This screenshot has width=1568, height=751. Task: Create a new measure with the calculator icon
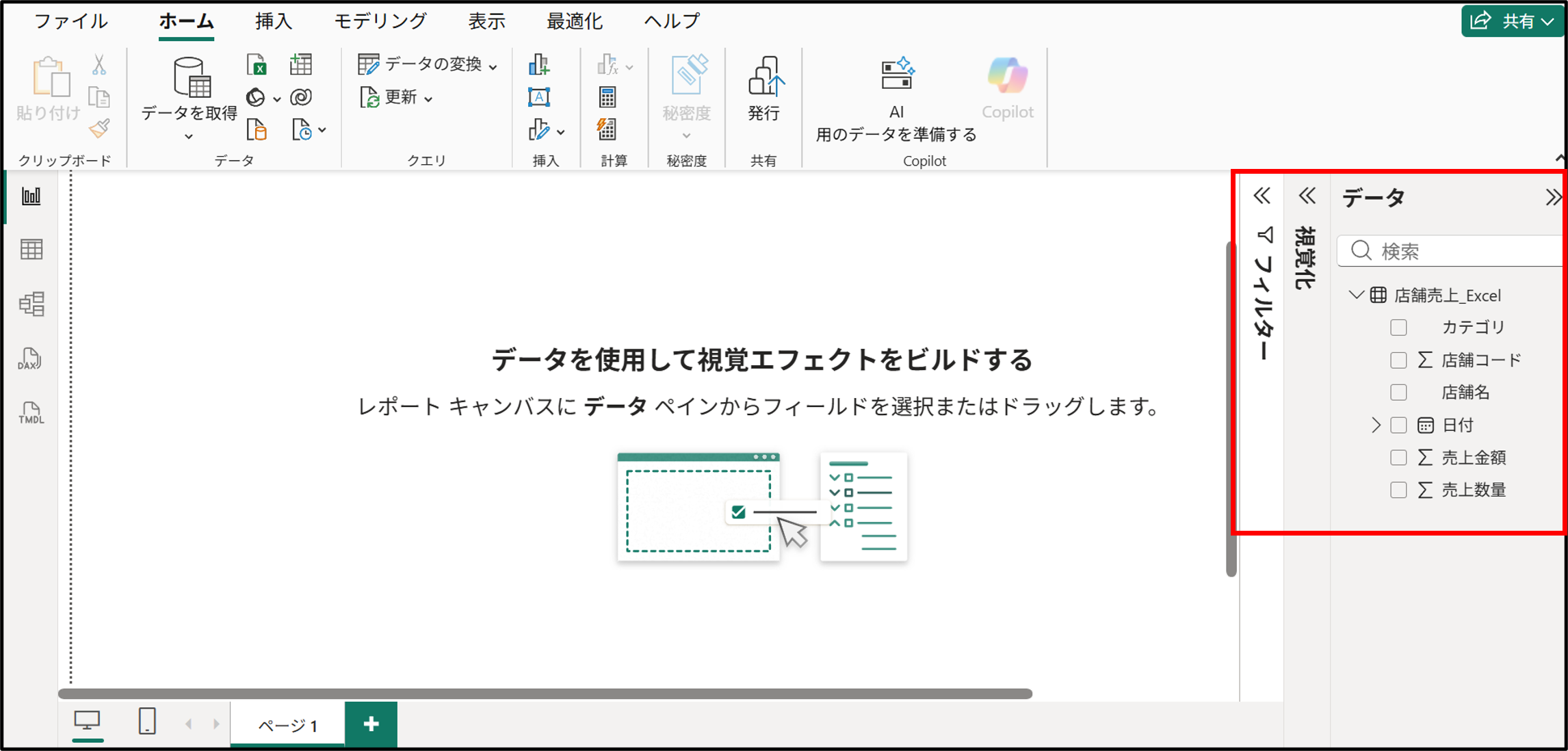coord(607,96)
